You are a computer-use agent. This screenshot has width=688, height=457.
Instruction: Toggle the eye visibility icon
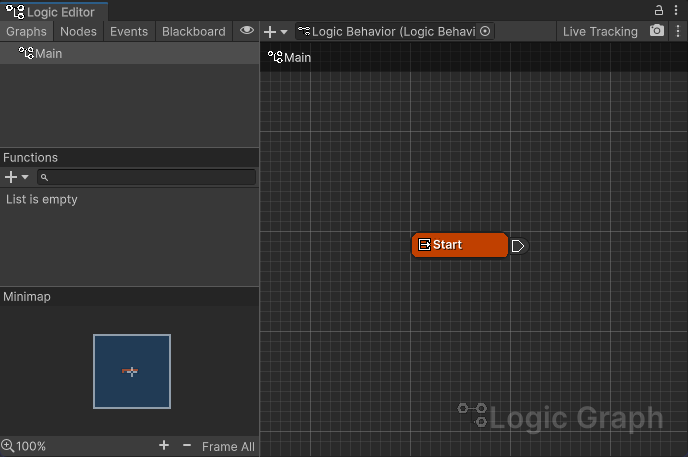click(247, 31)
